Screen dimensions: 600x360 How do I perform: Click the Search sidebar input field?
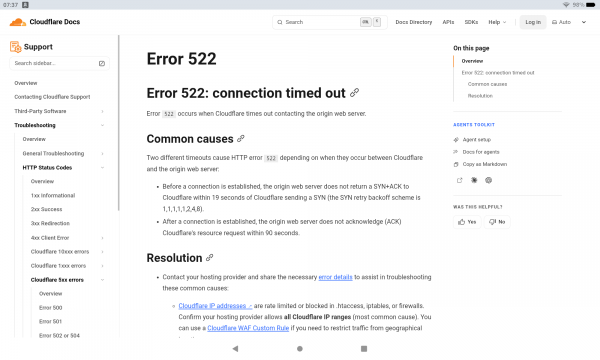click(x=59, y=64)
